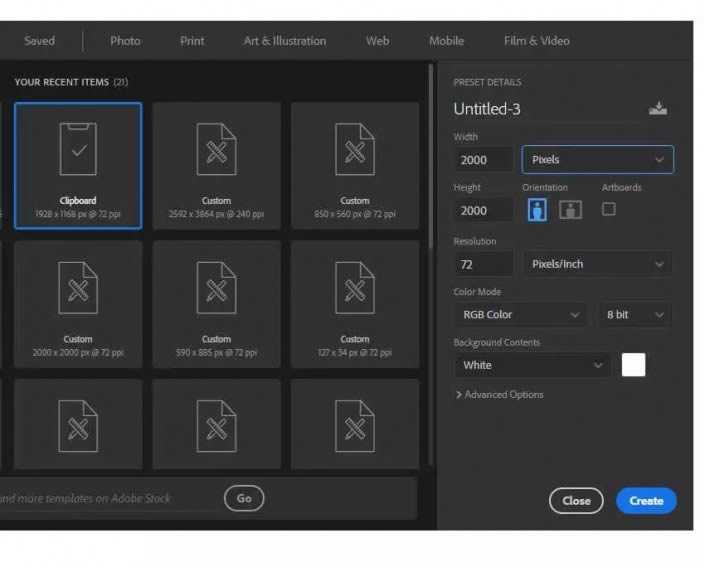Click the save document preset icon
Image resolution: width=705 pixels, height=567 pixels.
coord(657,109)
